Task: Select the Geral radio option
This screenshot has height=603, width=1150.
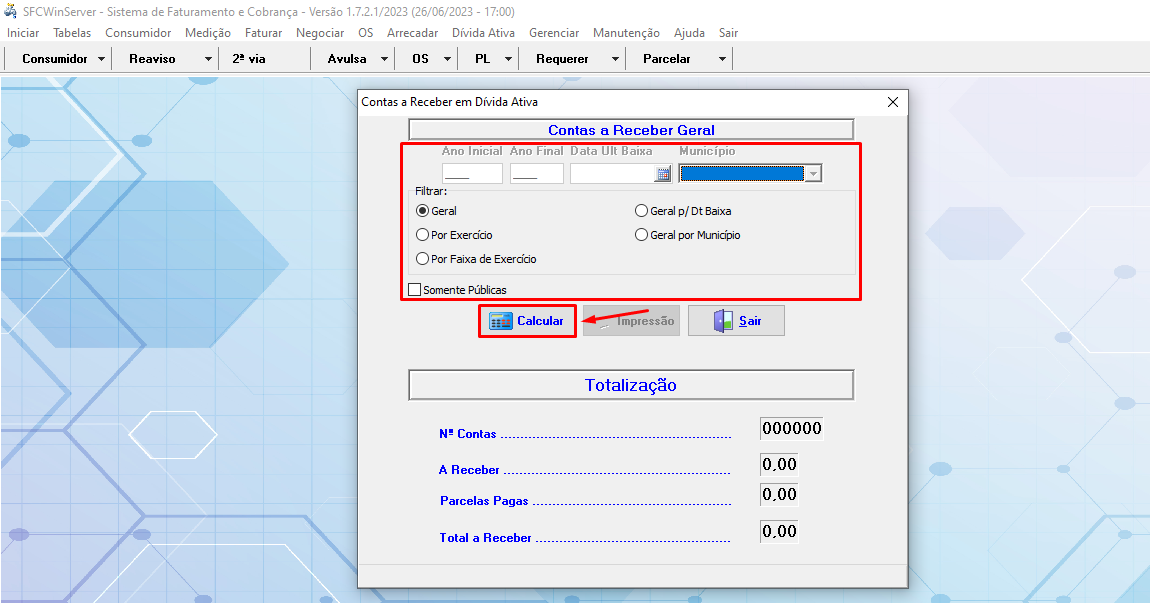Action: point(423,211)
